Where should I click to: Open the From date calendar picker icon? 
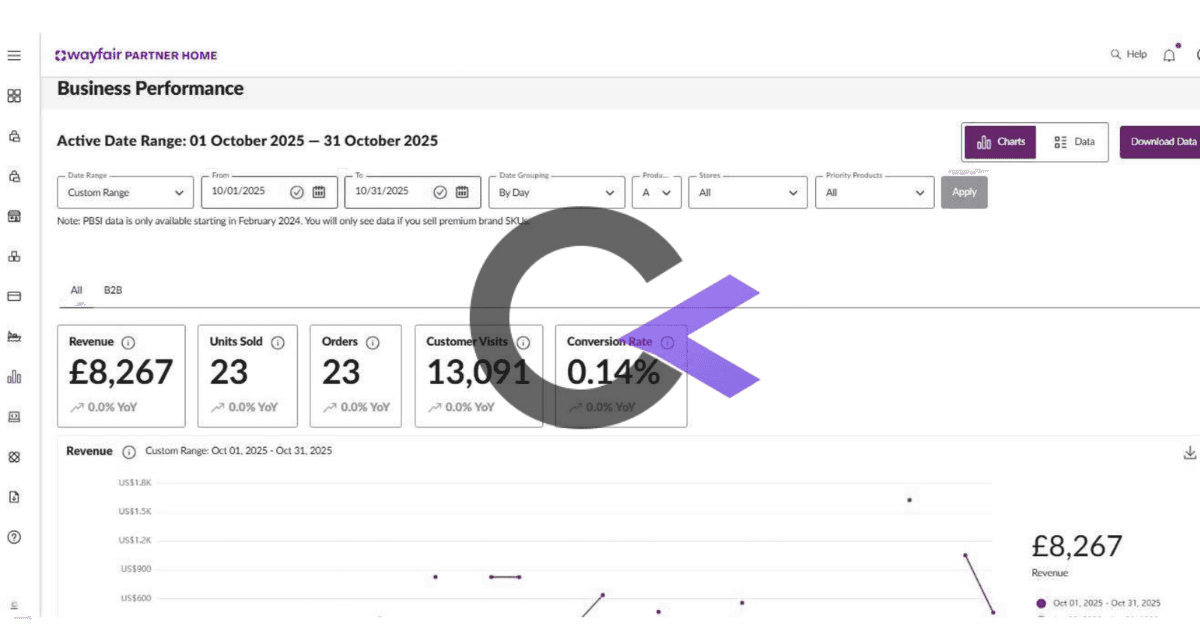319,192
